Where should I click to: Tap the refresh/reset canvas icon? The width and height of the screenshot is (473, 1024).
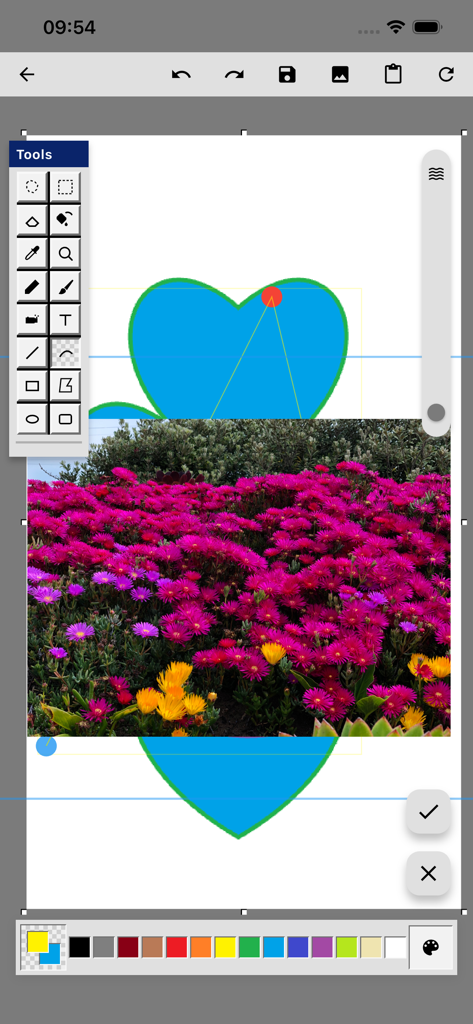click(x=446, y=74)
